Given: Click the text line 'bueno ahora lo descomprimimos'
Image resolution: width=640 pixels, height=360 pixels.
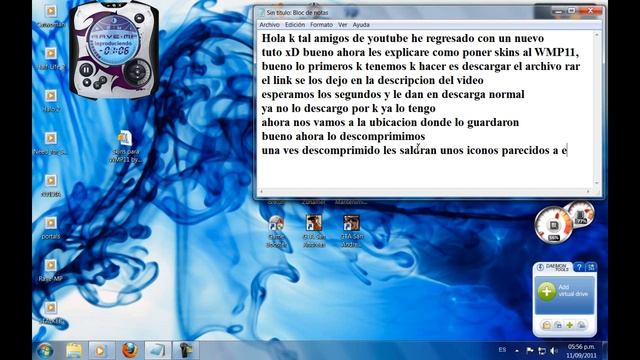Looking at the screenshot, I should click(x=343, y=136).
